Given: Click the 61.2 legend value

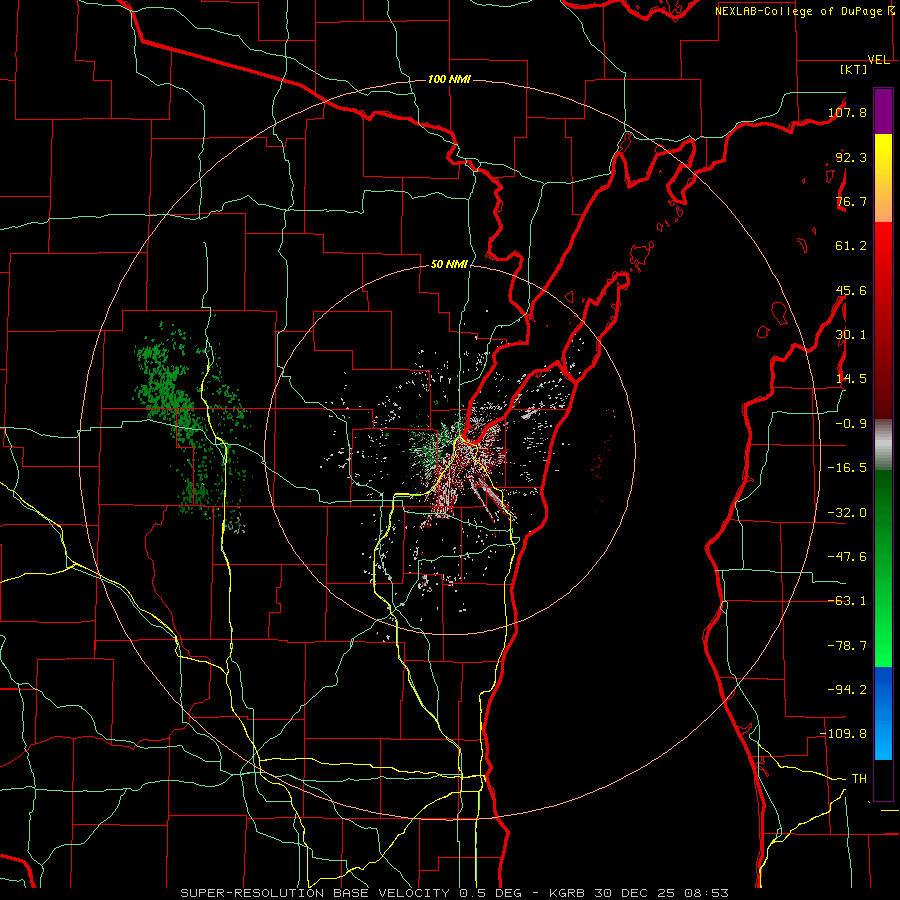Looking at the screenshot, I should (851, 246).
